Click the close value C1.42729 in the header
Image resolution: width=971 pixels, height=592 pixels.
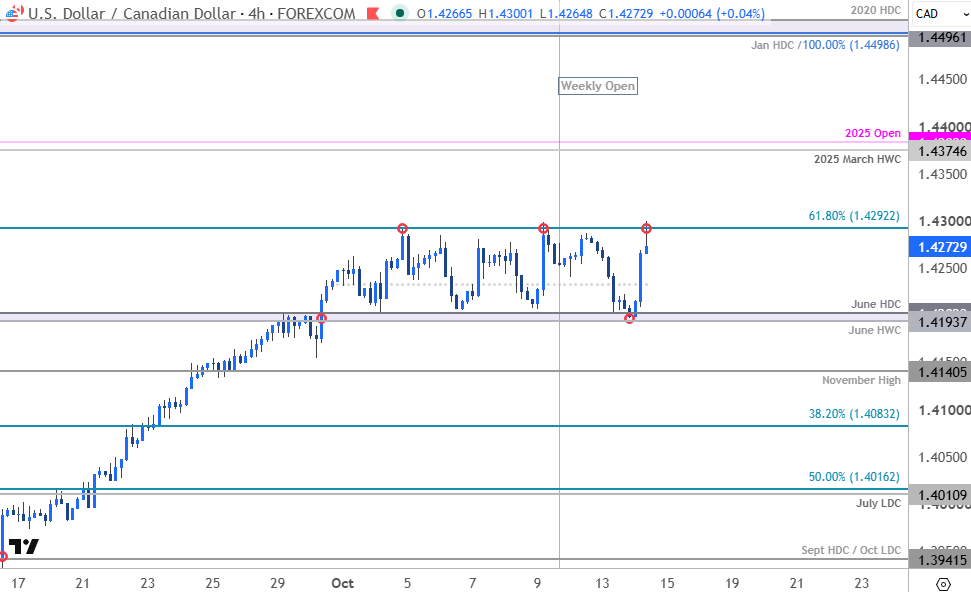tap(626, 13)
